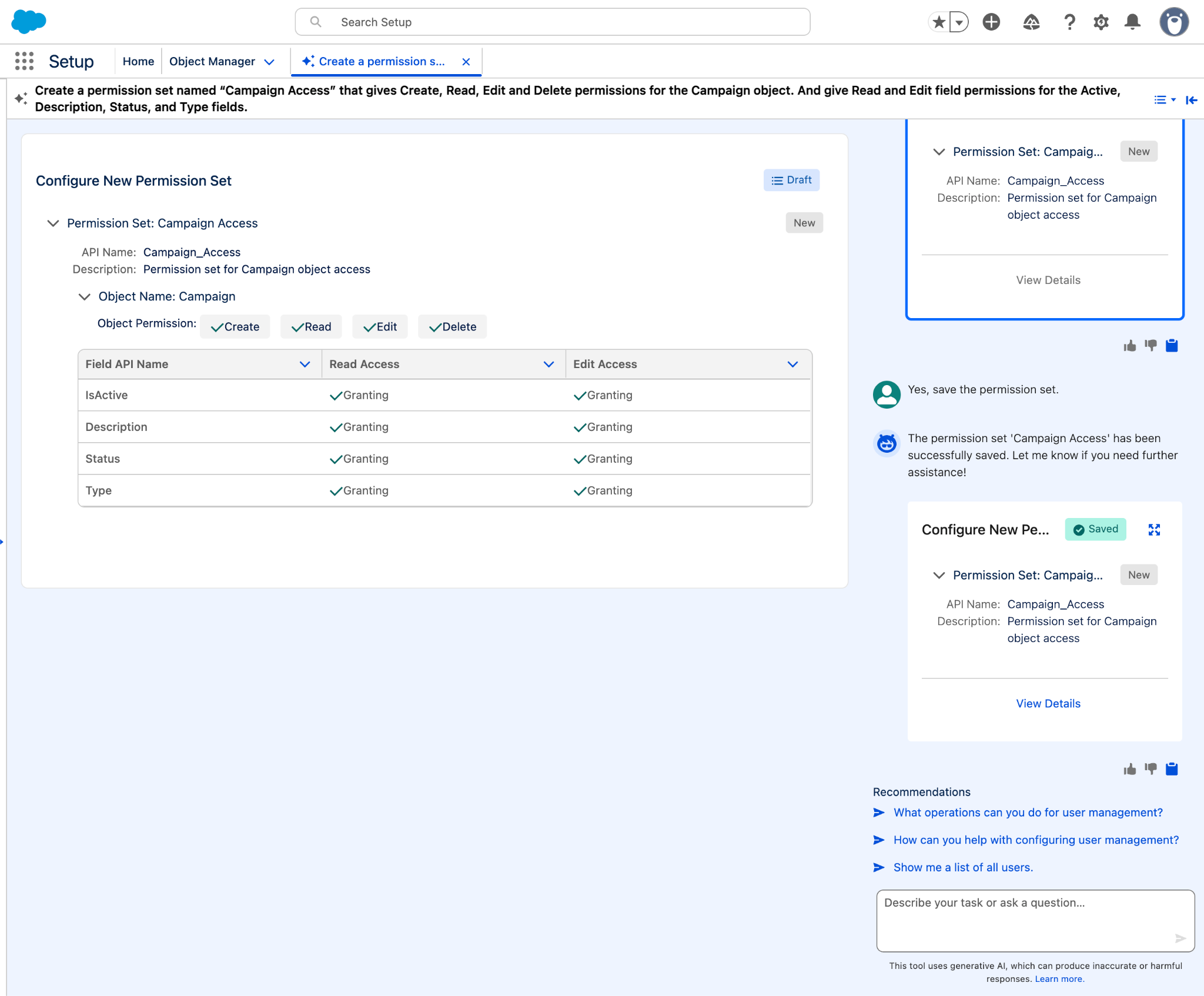
Task: Click the greyed View Details in upper card
Action: click(1048, 280)
